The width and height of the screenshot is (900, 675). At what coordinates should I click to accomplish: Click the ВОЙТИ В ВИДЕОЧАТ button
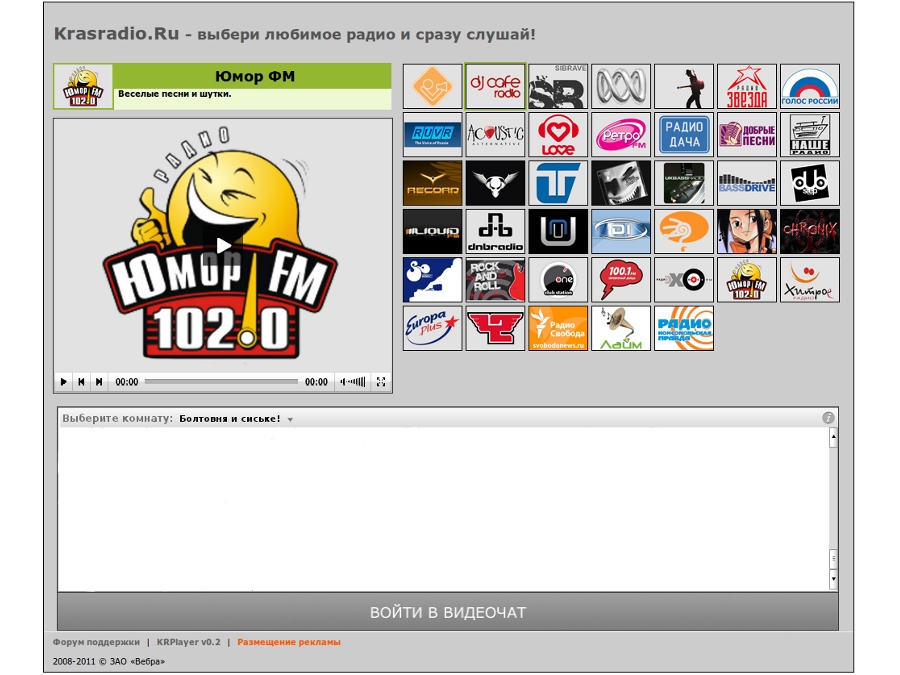click(447, 612)
